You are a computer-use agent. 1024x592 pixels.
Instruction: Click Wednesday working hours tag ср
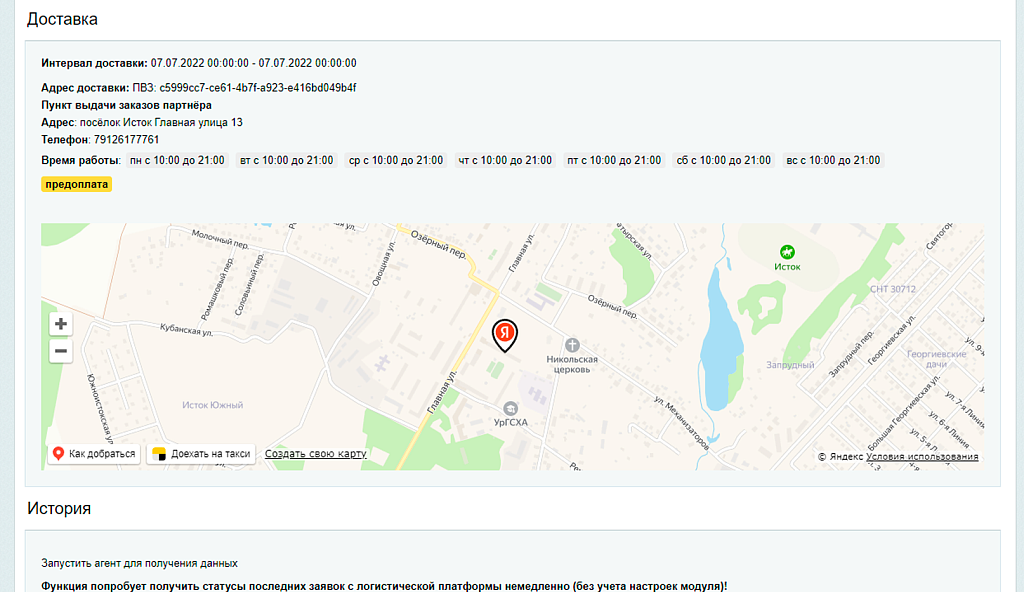click(x=395, y=160)
